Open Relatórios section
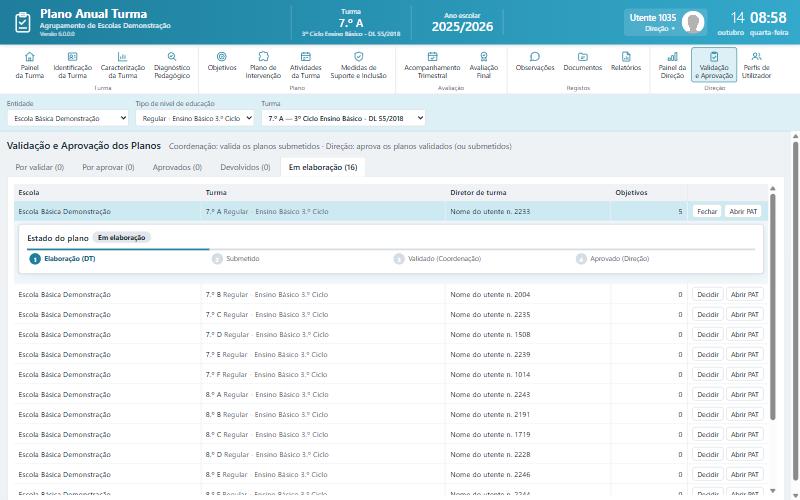This screenshot has height=500, width=800. [626, 62]
